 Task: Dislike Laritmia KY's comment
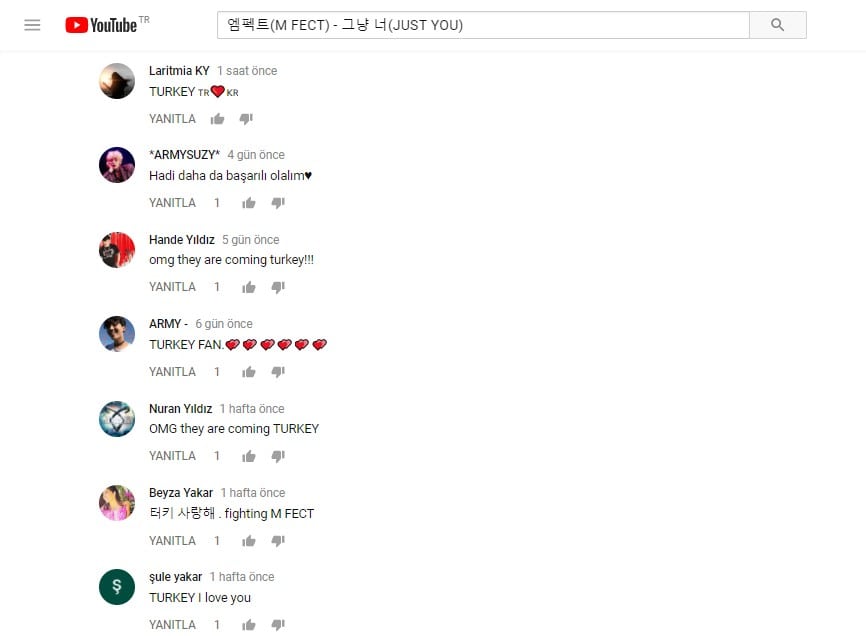pyautogui.click(x=246, y=119)
